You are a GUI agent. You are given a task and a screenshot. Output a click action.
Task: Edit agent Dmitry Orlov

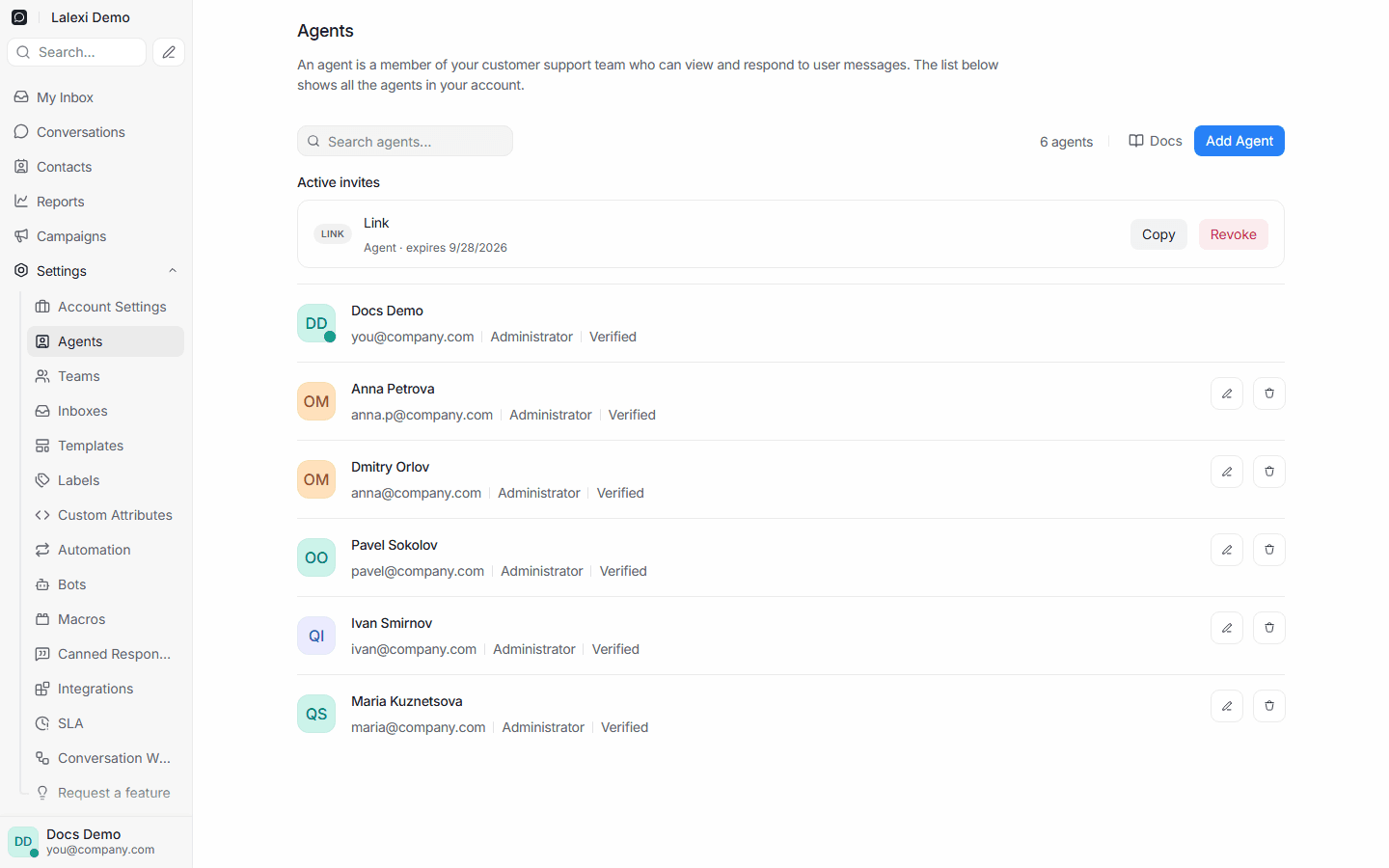point(1227,472)
